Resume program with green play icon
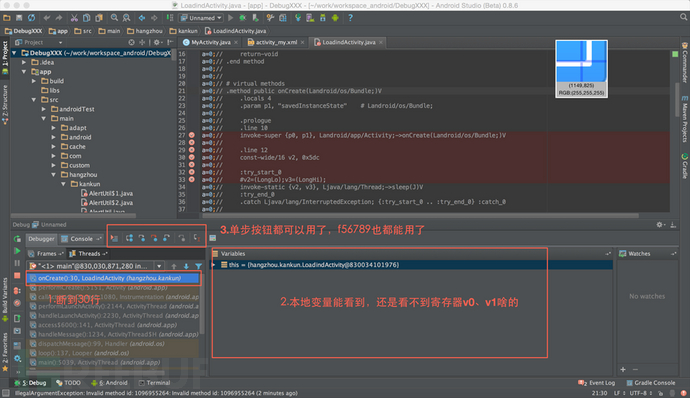The height and width of the screenshot is (398, 690). point(17,251)
